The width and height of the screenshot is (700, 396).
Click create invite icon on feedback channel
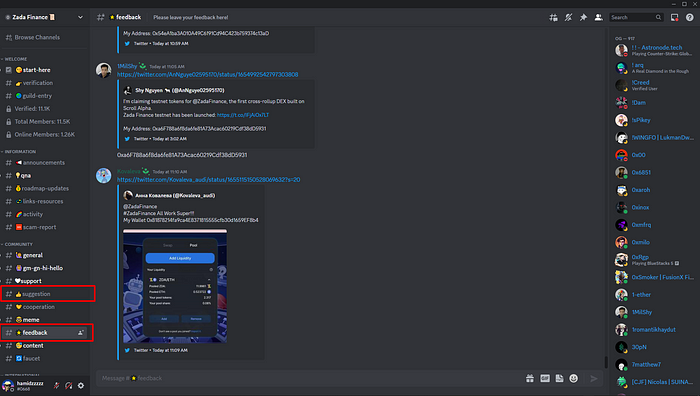(x=81, y=333)
